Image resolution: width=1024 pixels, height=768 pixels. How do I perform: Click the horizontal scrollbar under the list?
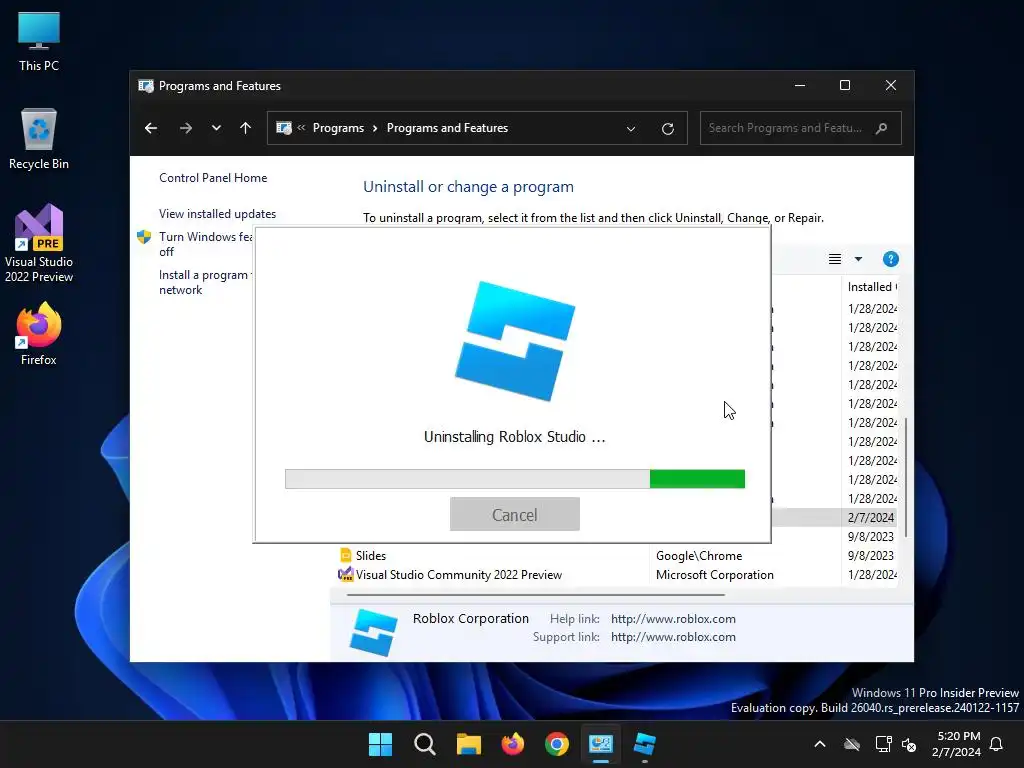click(x=536, y=595)
